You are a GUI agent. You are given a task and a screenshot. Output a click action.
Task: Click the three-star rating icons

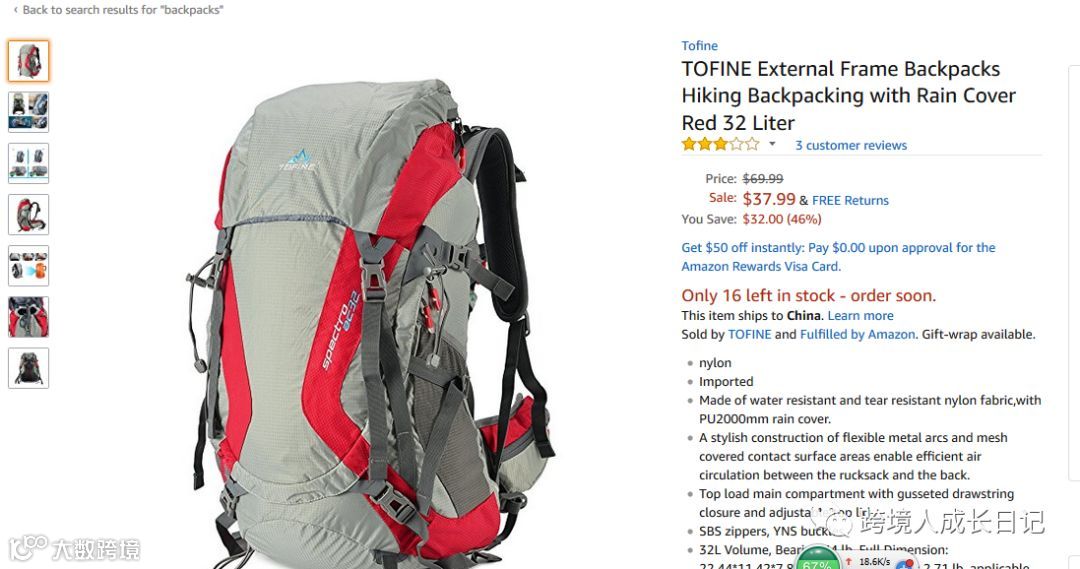click(720, 144)
